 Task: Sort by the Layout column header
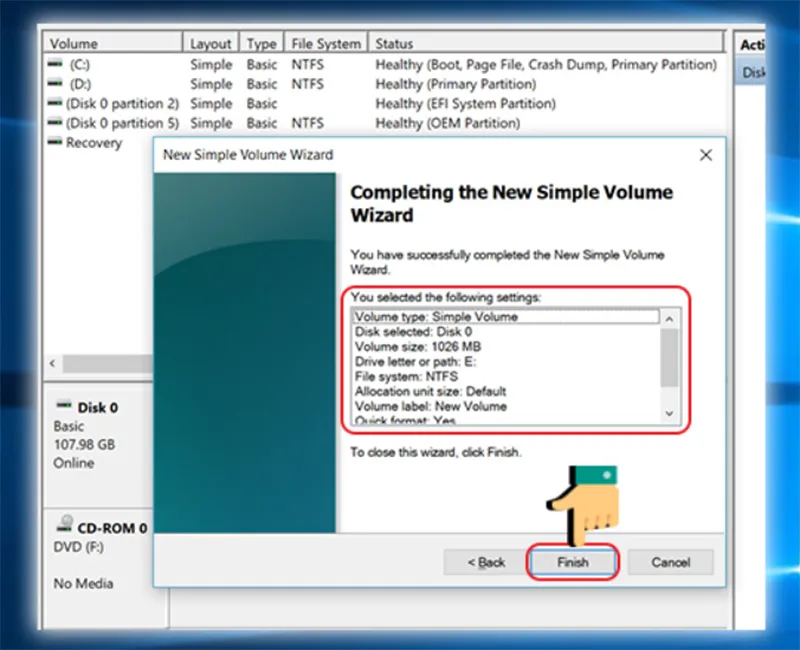pyautogui.click(x=210, y=43)
